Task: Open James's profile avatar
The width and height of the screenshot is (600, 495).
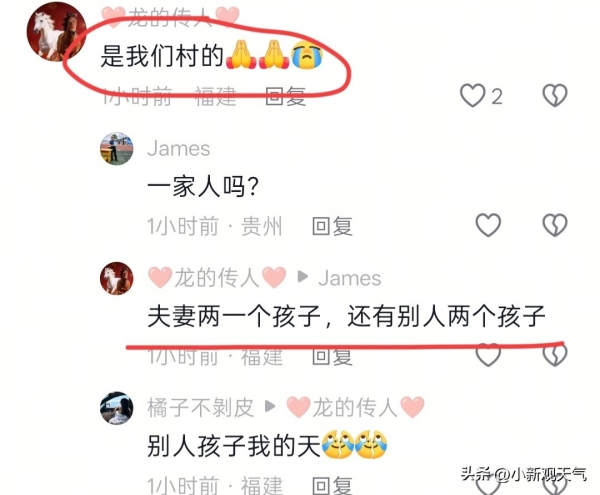Action: 117,149
